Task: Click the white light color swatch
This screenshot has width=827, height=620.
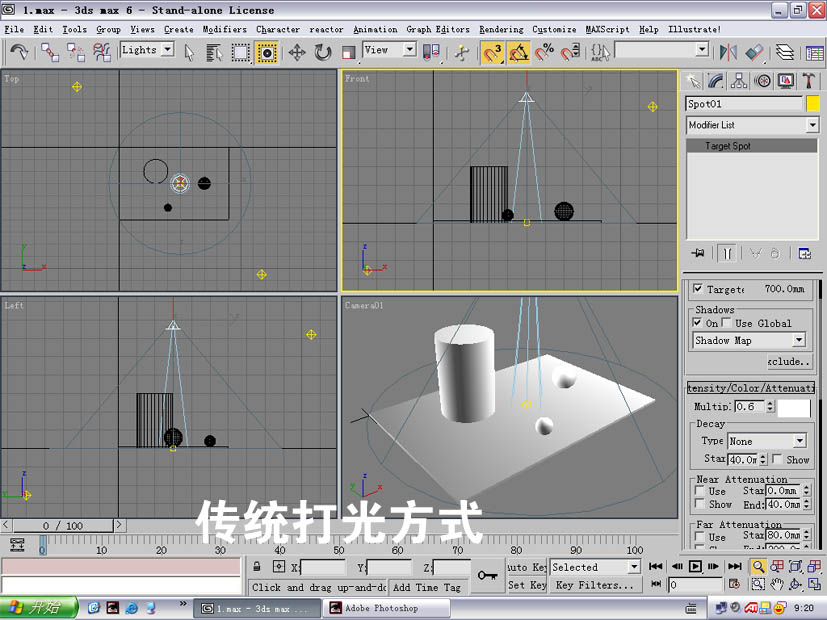Action: [794, 408]
